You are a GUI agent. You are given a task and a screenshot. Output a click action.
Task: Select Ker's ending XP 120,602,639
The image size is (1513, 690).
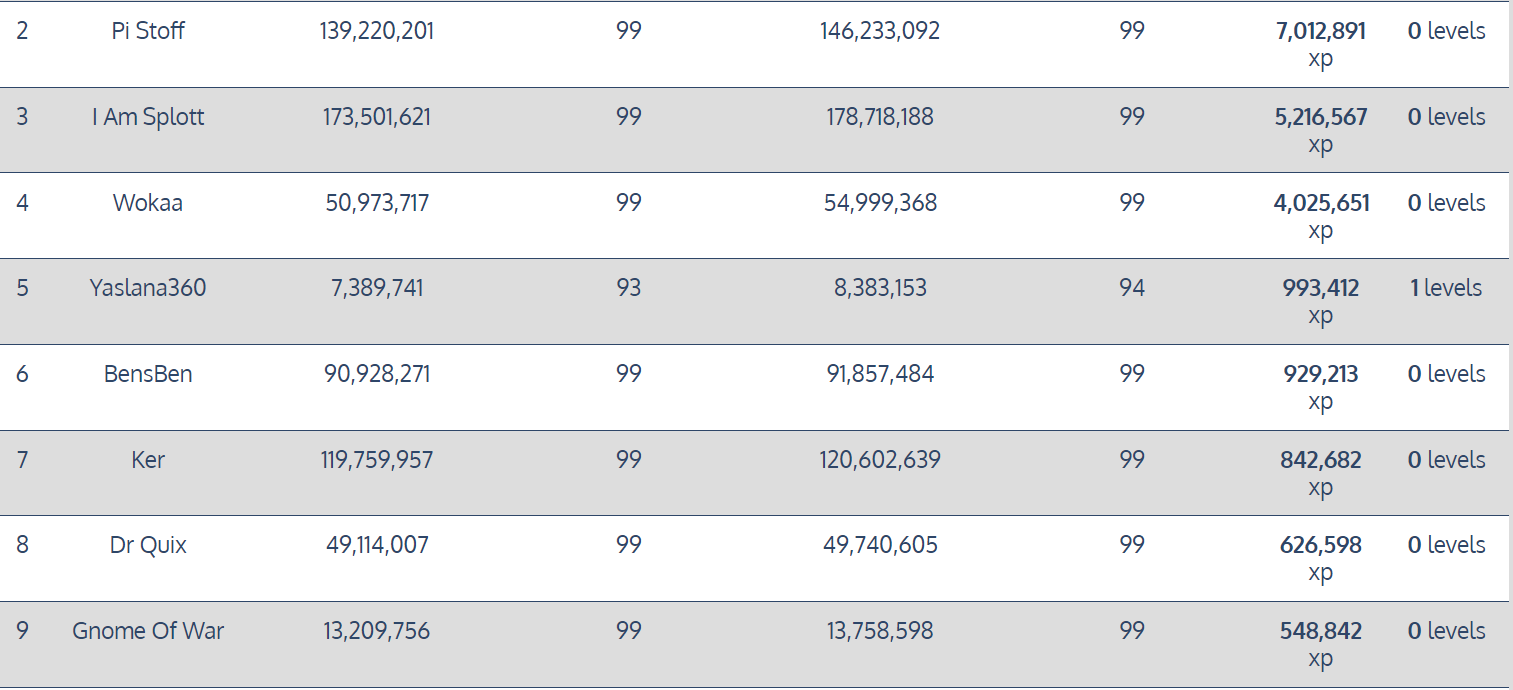(880, 460)
